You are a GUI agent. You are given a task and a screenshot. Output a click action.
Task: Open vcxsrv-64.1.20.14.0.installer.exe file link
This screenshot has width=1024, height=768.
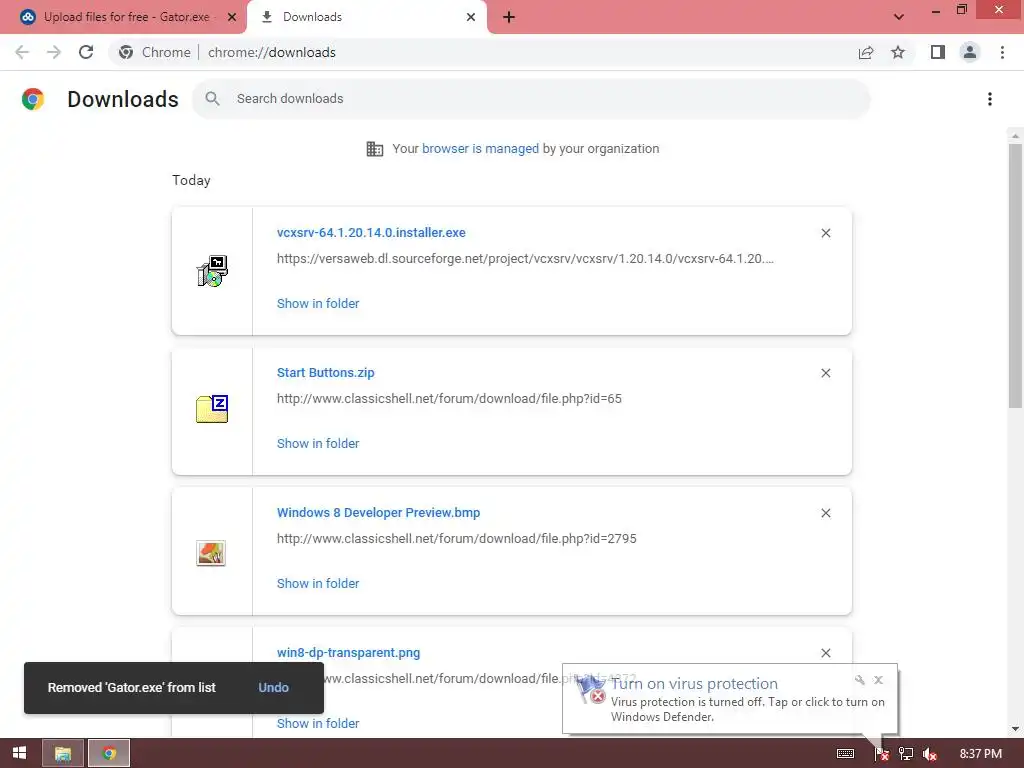pos(371,232)
